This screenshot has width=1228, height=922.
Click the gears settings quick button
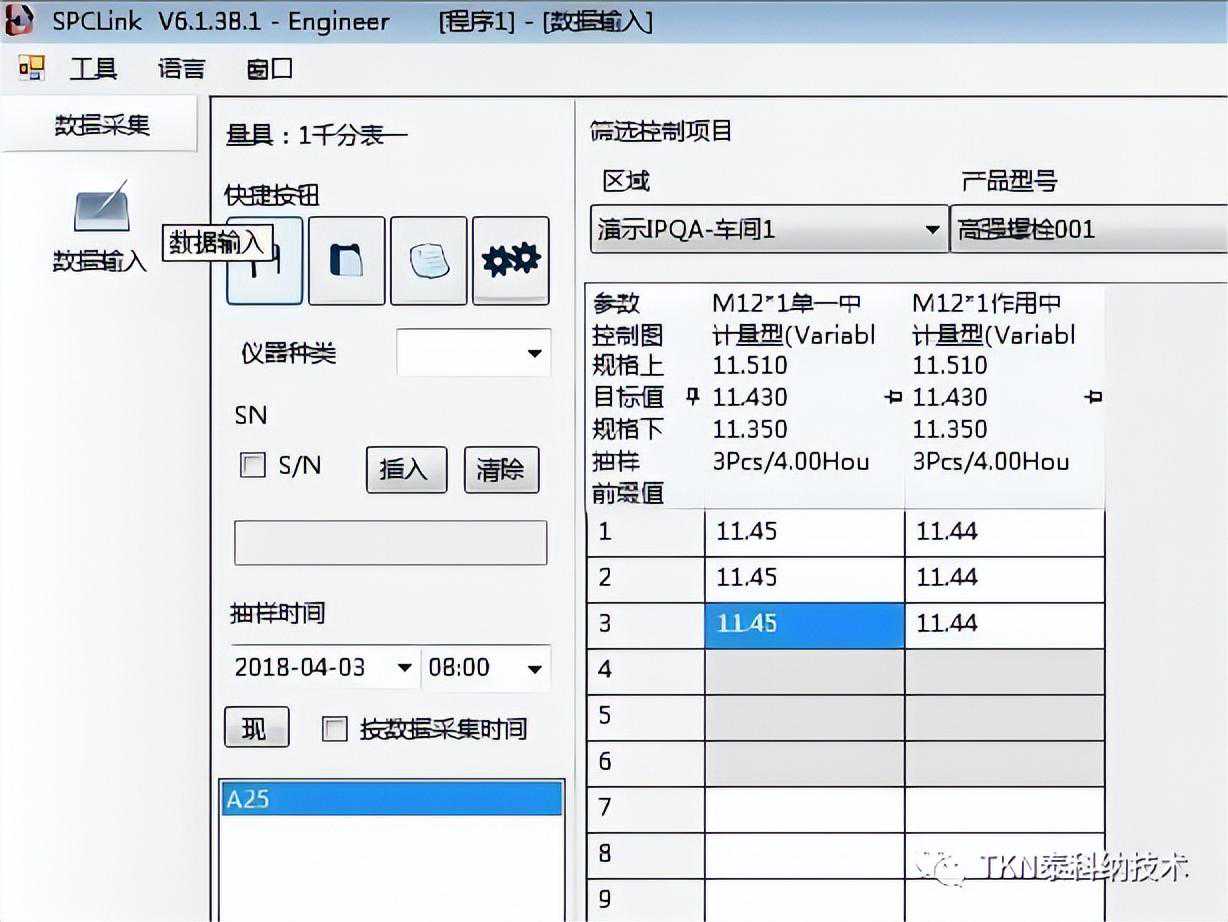[x=510, y=260]
